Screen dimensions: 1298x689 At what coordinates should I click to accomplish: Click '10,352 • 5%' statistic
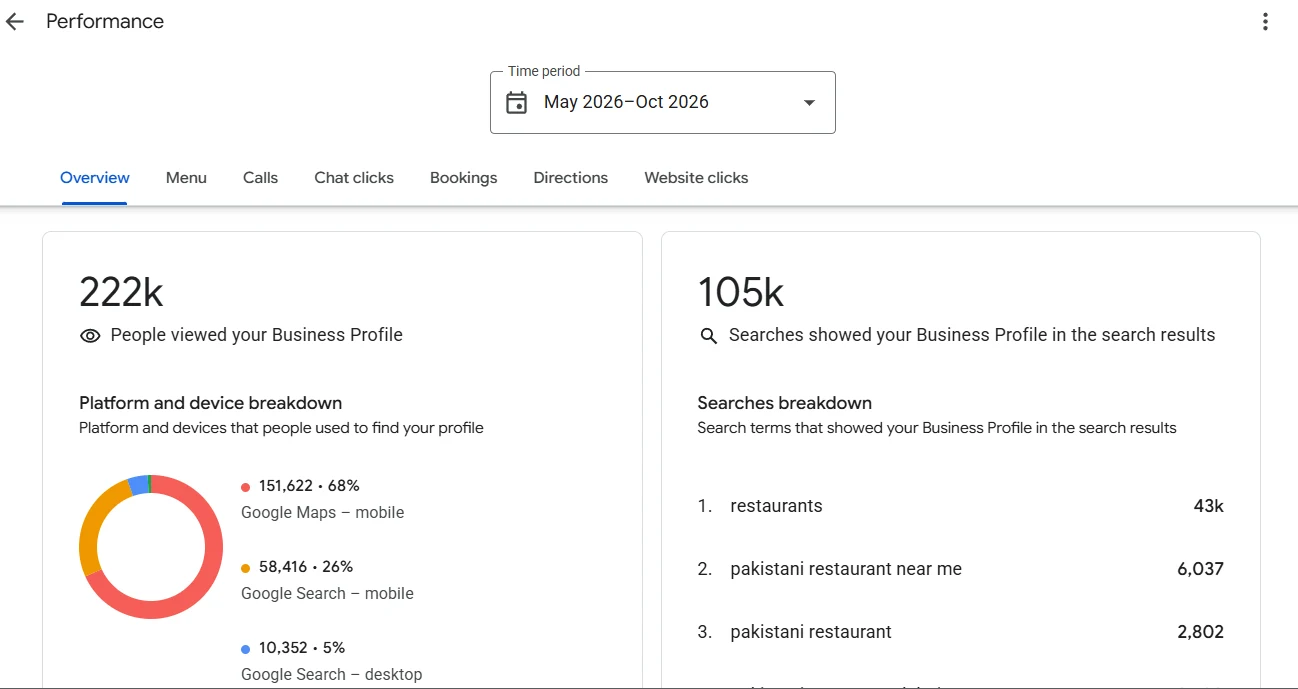pos(302,648)
